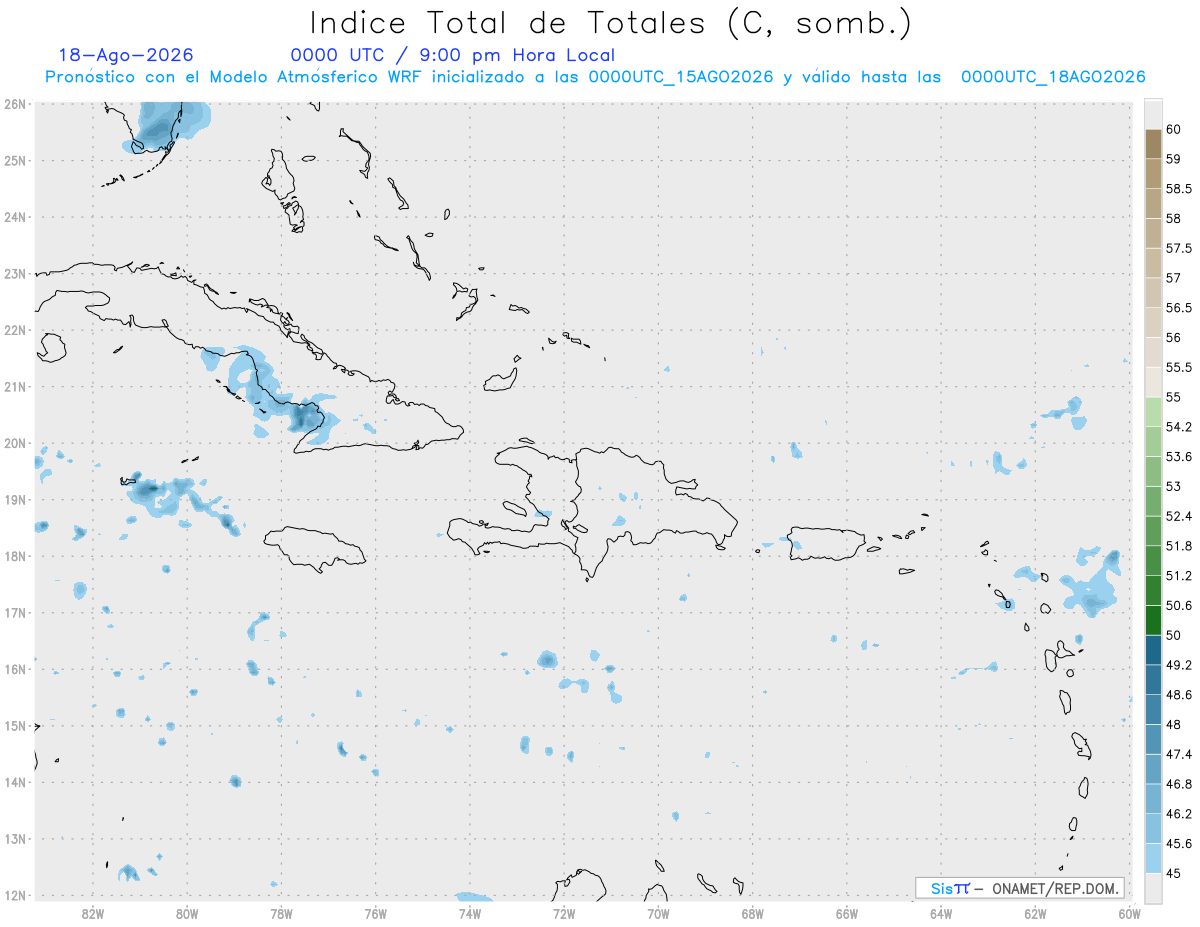Click the legend value '59'
The height and width of the screenshot is (927, 1200).
click(1173, 159)
